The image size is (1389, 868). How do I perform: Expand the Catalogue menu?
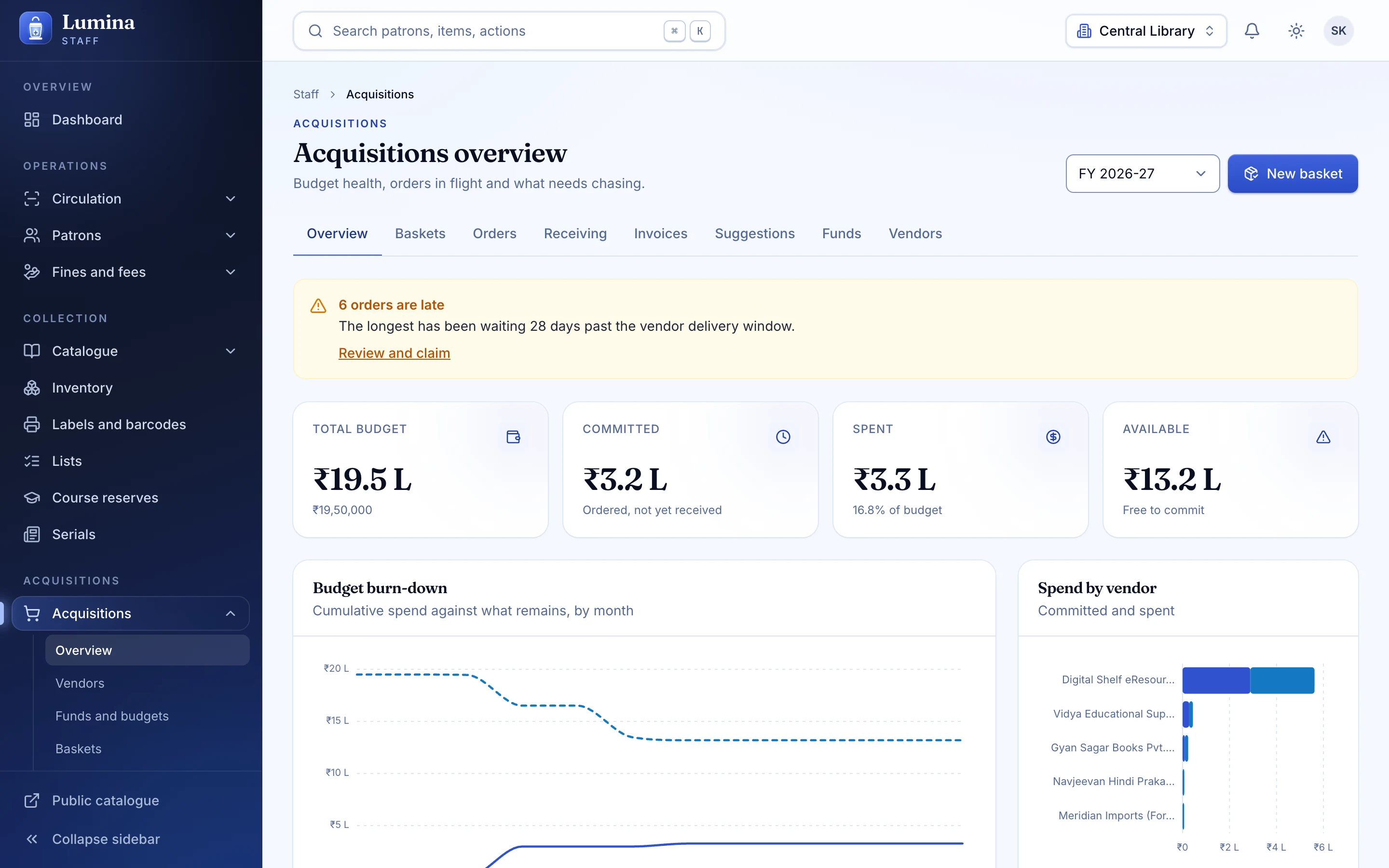131,351
